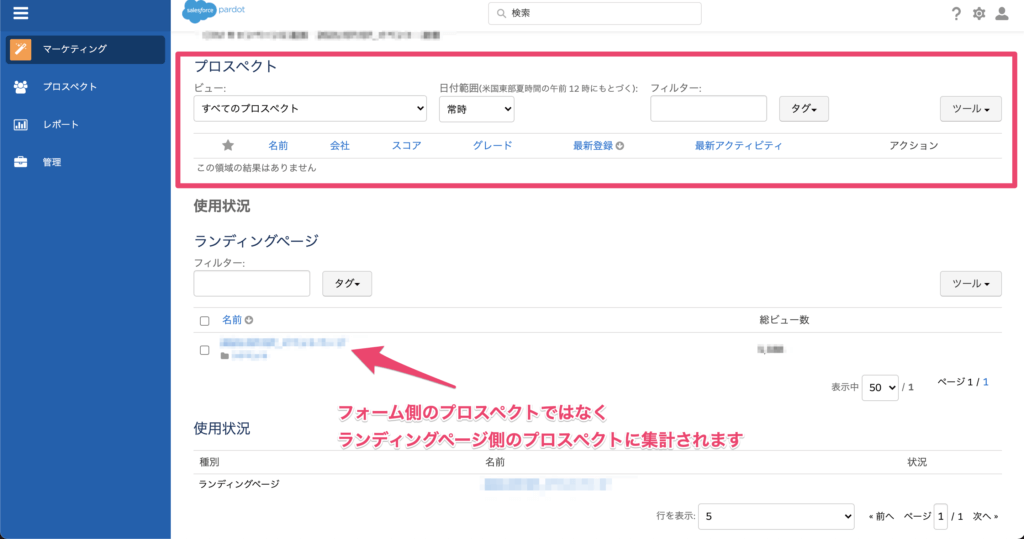
Task: Select the マーケティング menu item
Action: (x=86, y=49)
